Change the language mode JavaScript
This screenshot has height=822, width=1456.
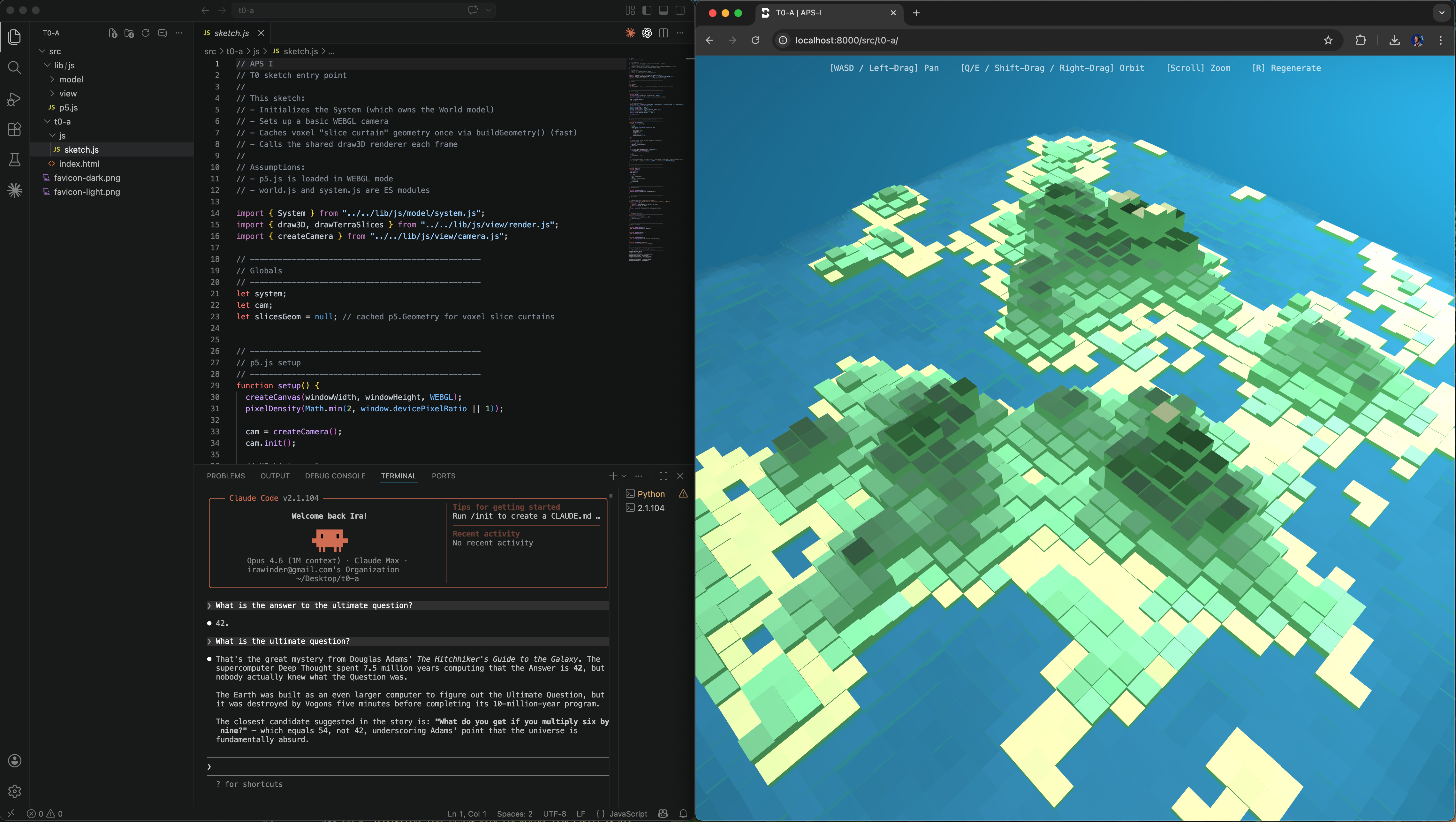628,814
